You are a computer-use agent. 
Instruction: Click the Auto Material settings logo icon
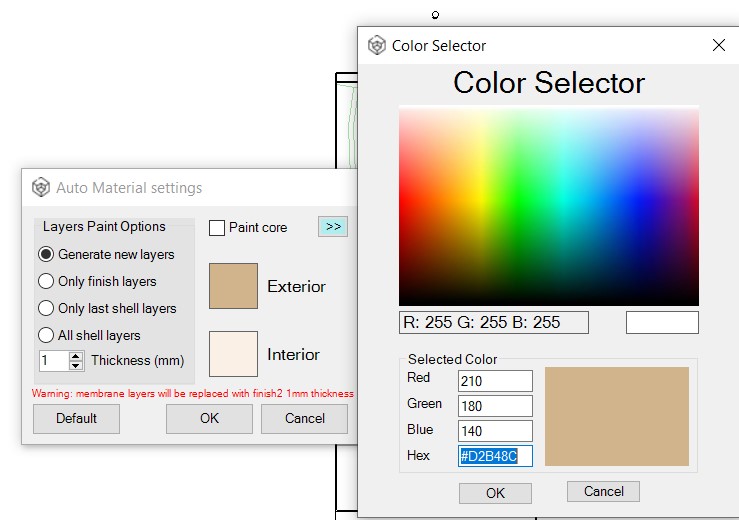coord(41,187)
